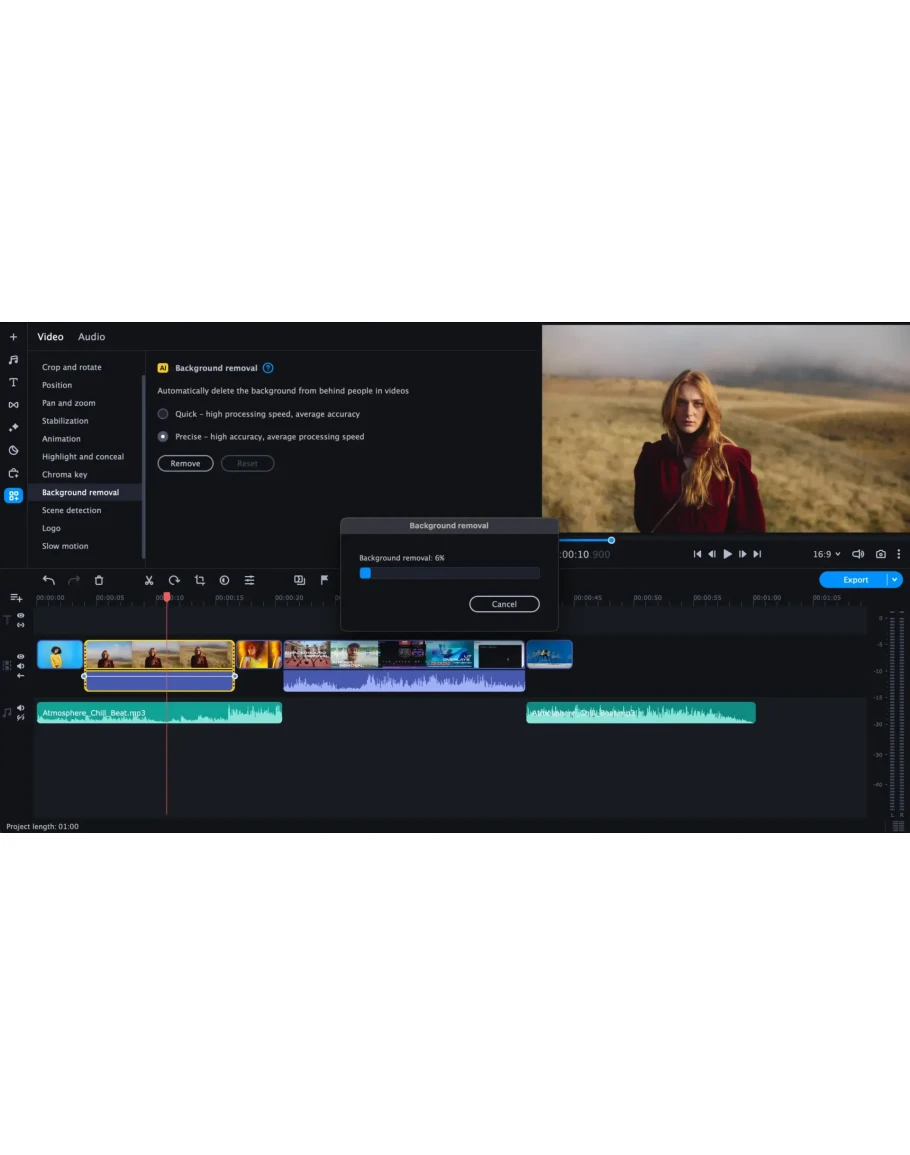Open the three-dot preview options menu

point(898,554)
